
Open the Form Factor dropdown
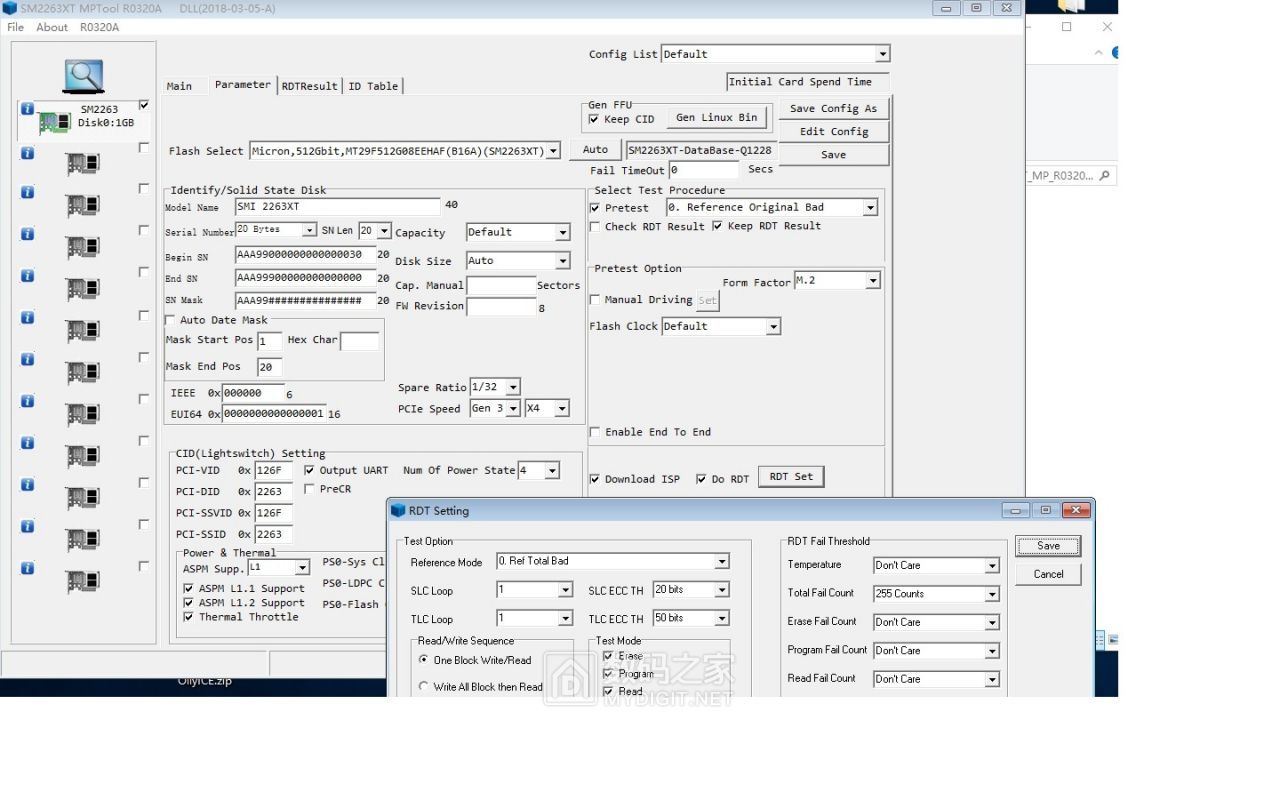point(873,281)
